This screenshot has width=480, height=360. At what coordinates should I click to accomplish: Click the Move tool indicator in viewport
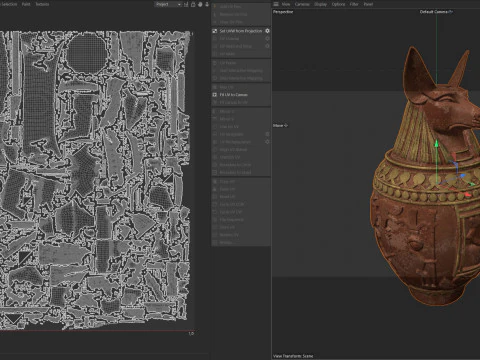280,126
